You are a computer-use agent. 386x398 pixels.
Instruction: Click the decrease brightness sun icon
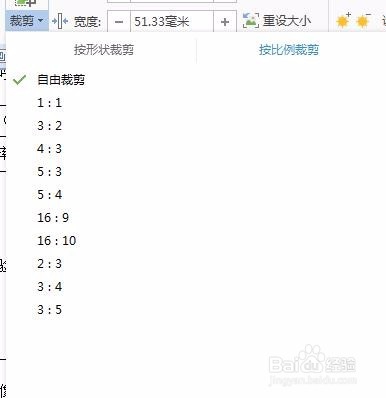(364, 21)
